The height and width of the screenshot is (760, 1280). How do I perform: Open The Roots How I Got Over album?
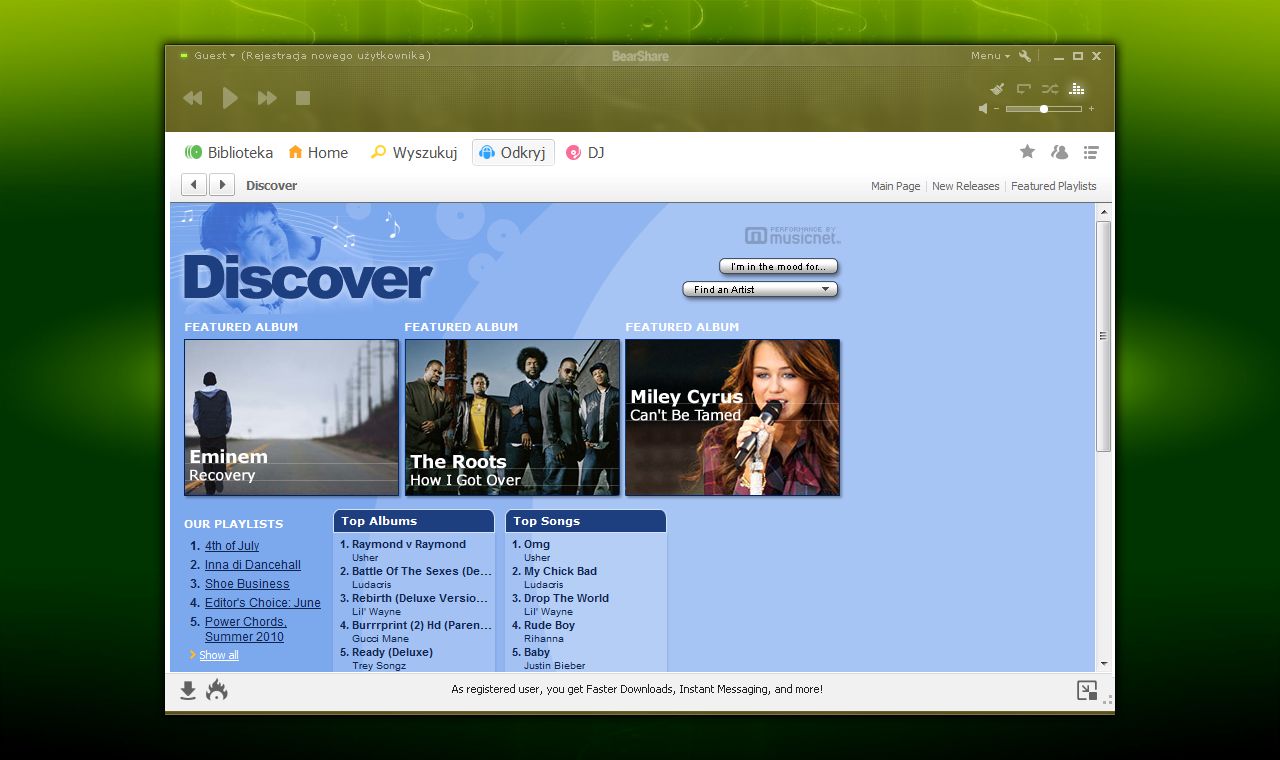coord(512,417)
